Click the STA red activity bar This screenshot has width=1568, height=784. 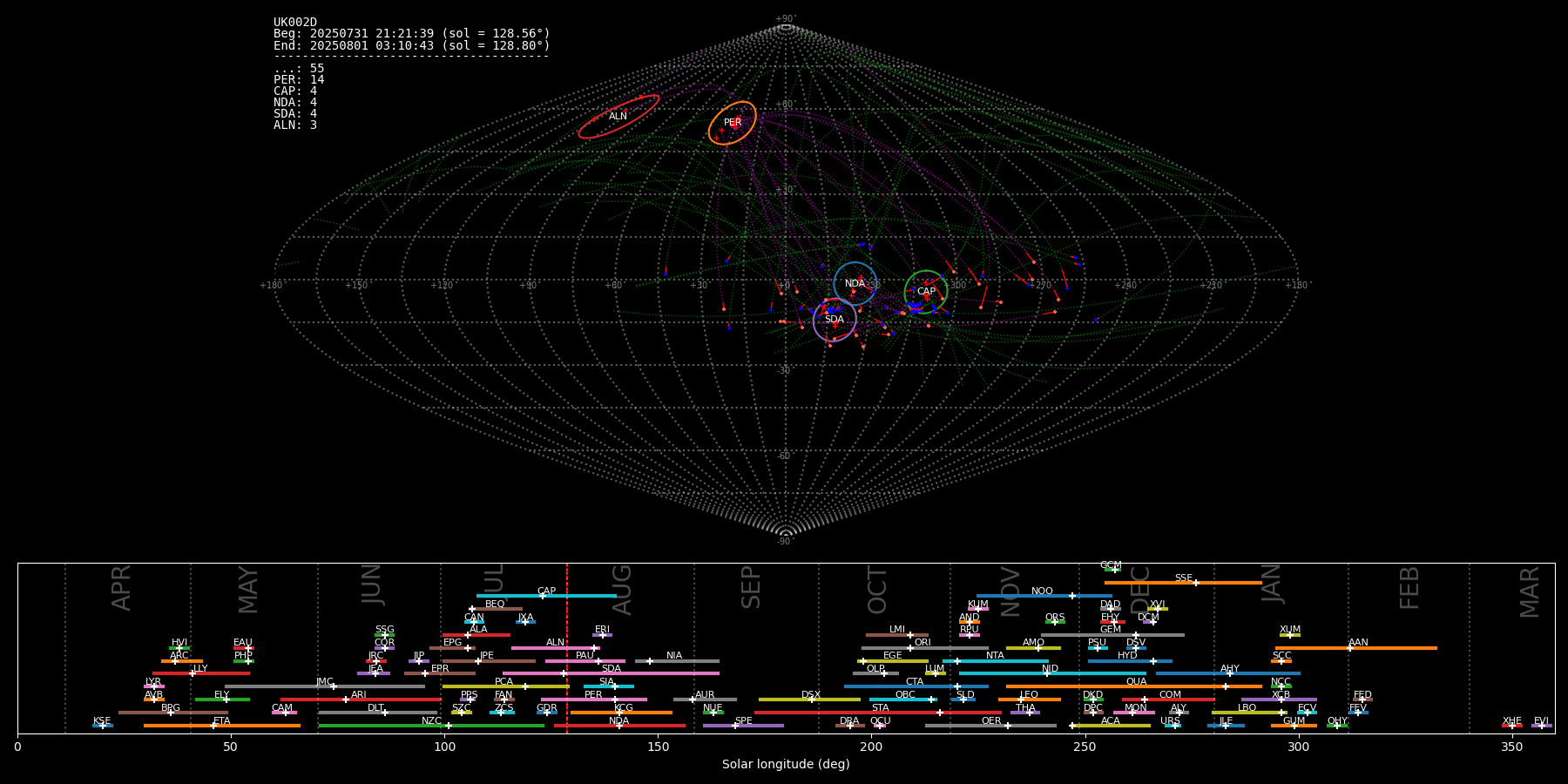(x=878, y=713)
